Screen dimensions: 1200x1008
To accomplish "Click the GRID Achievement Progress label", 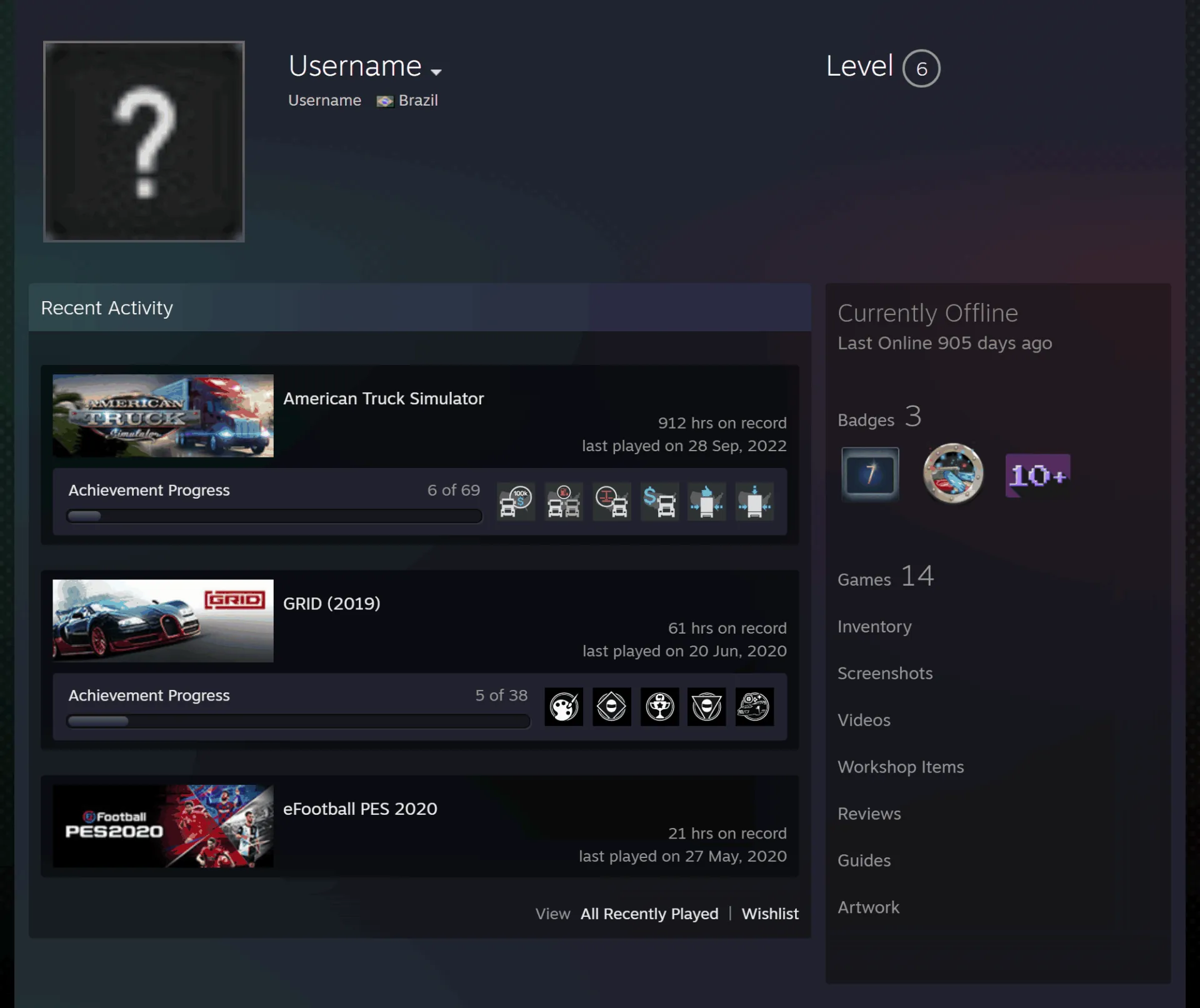I will tap(149, 696).
